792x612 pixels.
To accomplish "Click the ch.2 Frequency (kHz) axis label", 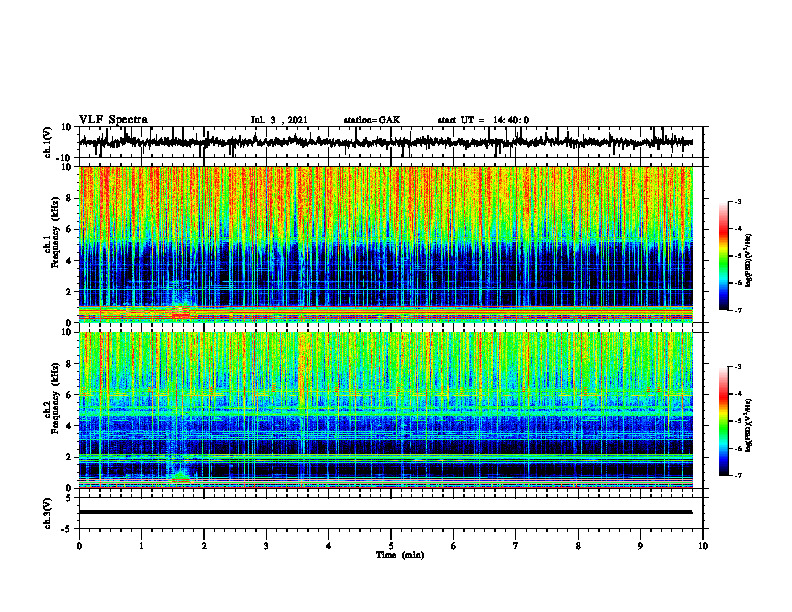I will click(53, 398).
